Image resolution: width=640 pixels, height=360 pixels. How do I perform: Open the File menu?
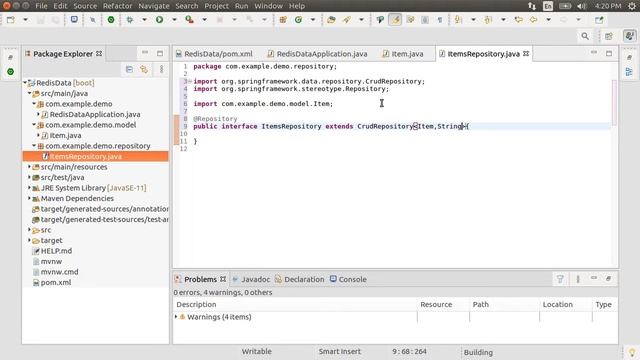point(41,6)
